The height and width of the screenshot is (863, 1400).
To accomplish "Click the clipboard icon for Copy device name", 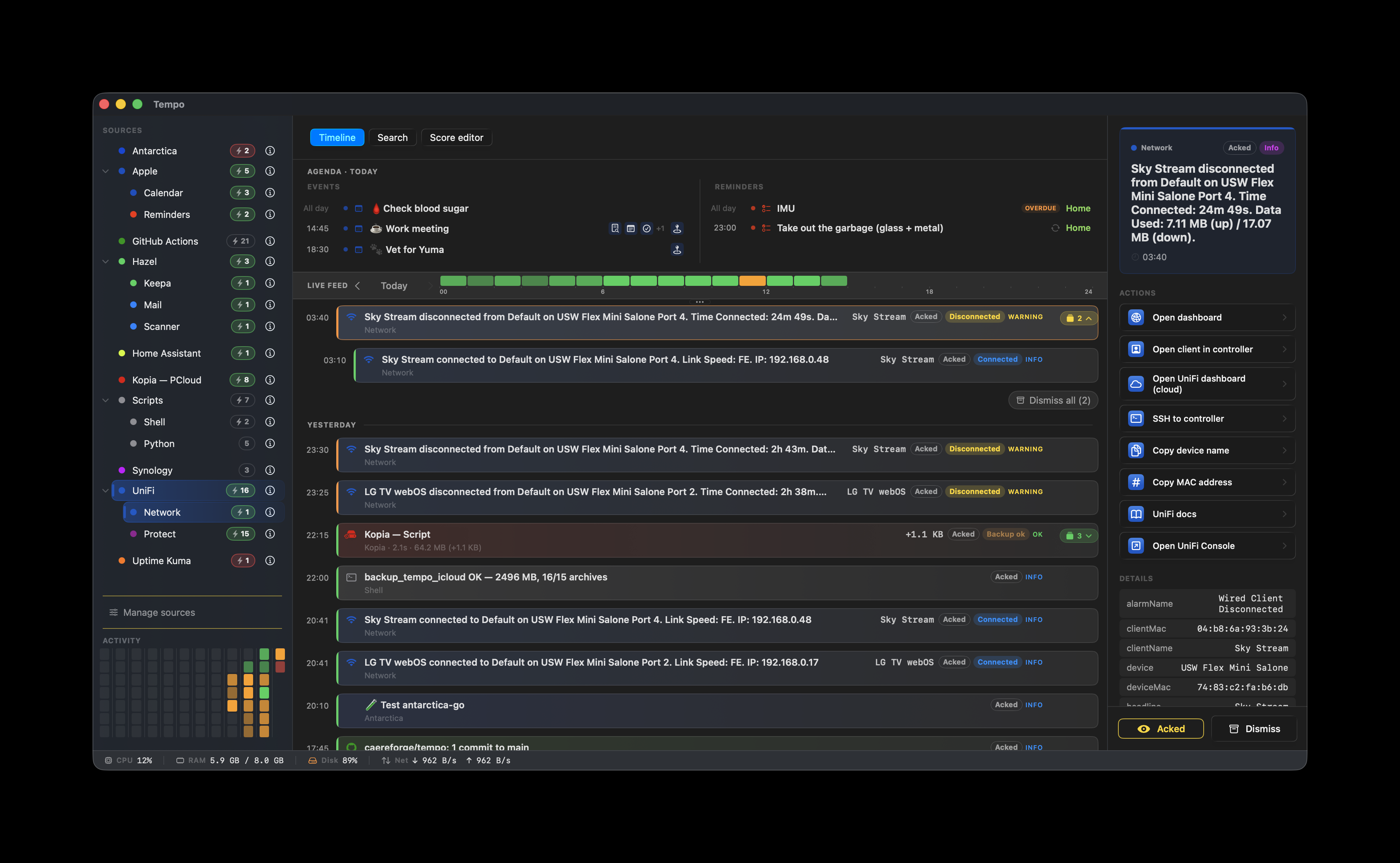I will 1136,450.
